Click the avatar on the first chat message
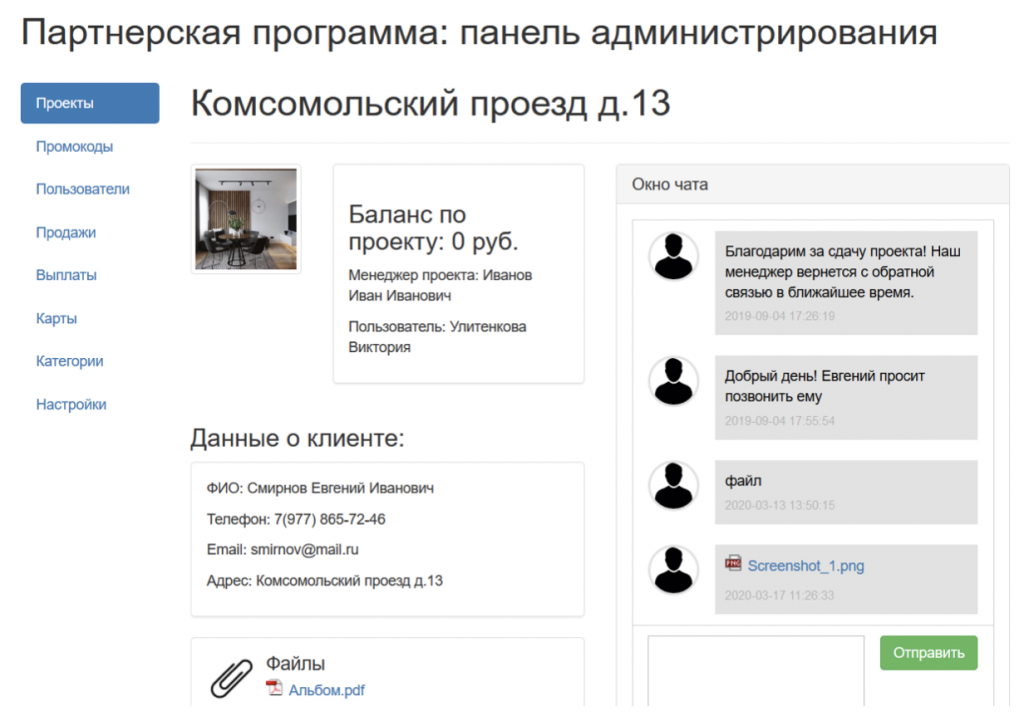1024x726 pixels. 673,255
